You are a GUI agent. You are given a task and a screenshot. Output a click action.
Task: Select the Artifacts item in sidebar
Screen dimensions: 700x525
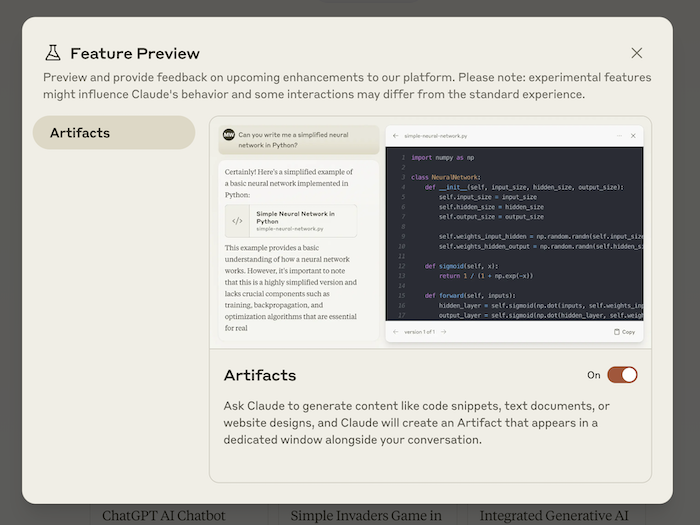pos(113,133)
